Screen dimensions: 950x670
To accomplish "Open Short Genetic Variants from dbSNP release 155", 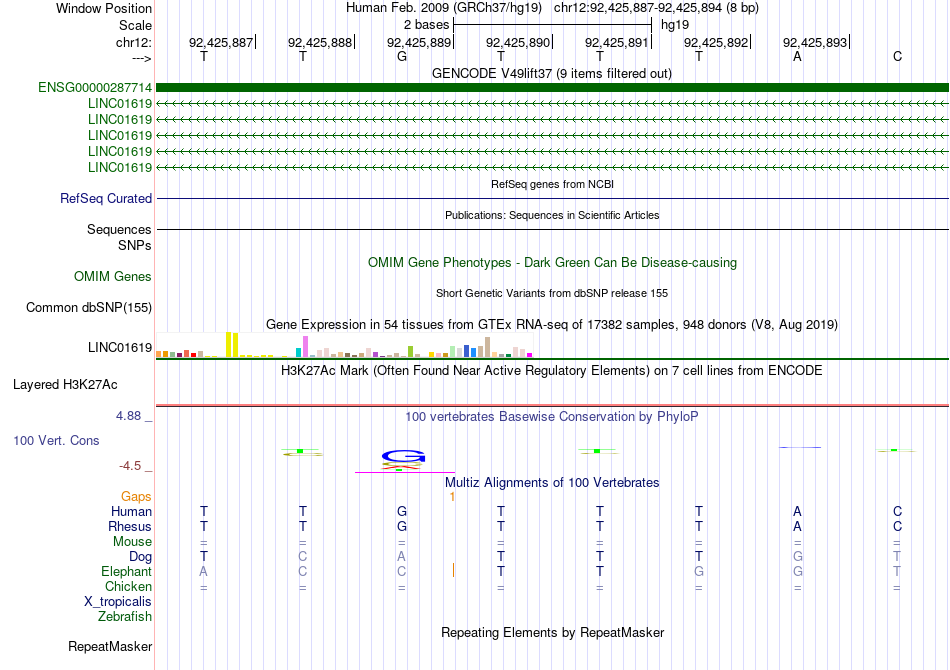I will tap(552, 293).
